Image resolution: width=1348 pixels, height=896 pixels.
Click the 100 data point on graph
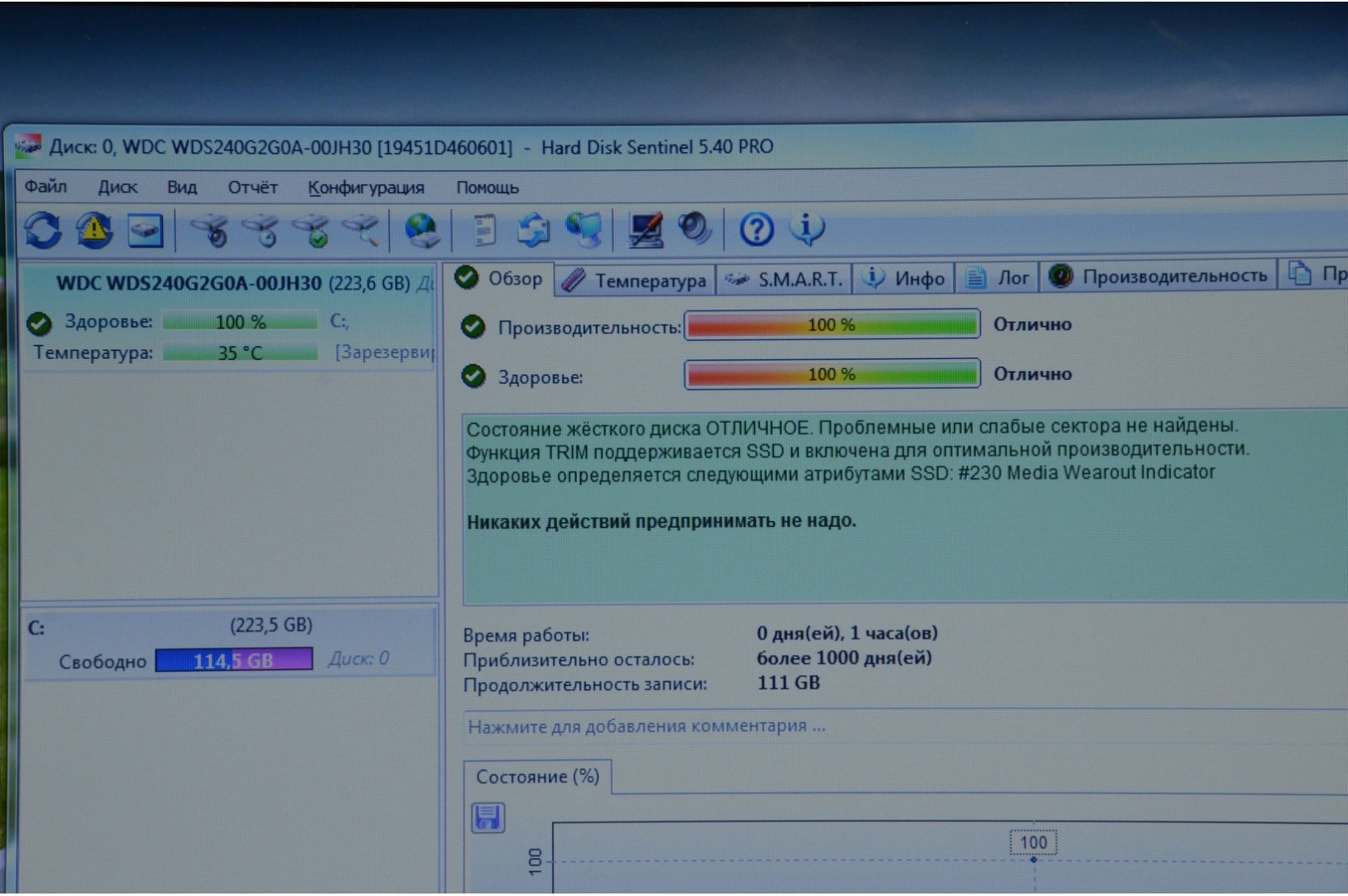point(1033,859)
